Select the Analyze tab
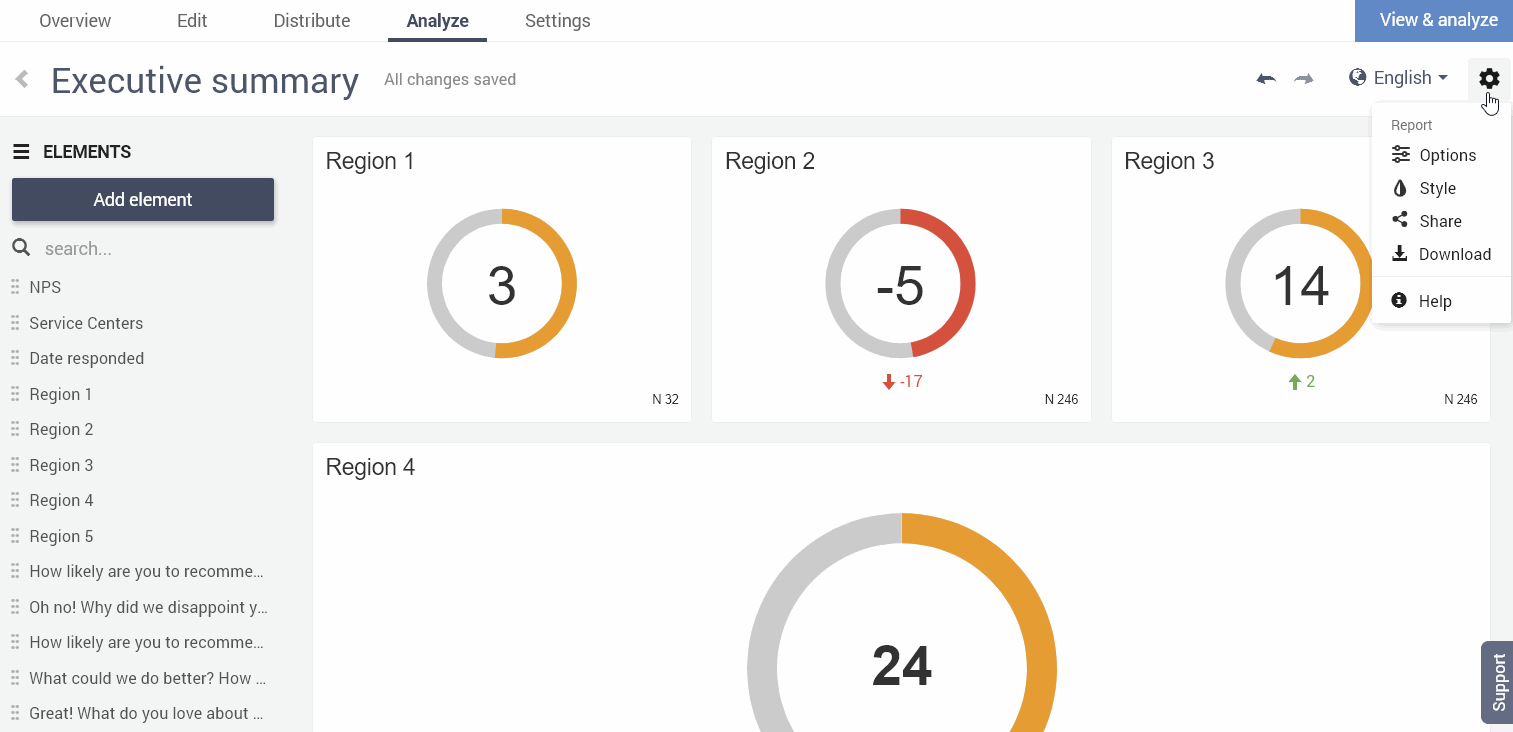 click(438, 21)
